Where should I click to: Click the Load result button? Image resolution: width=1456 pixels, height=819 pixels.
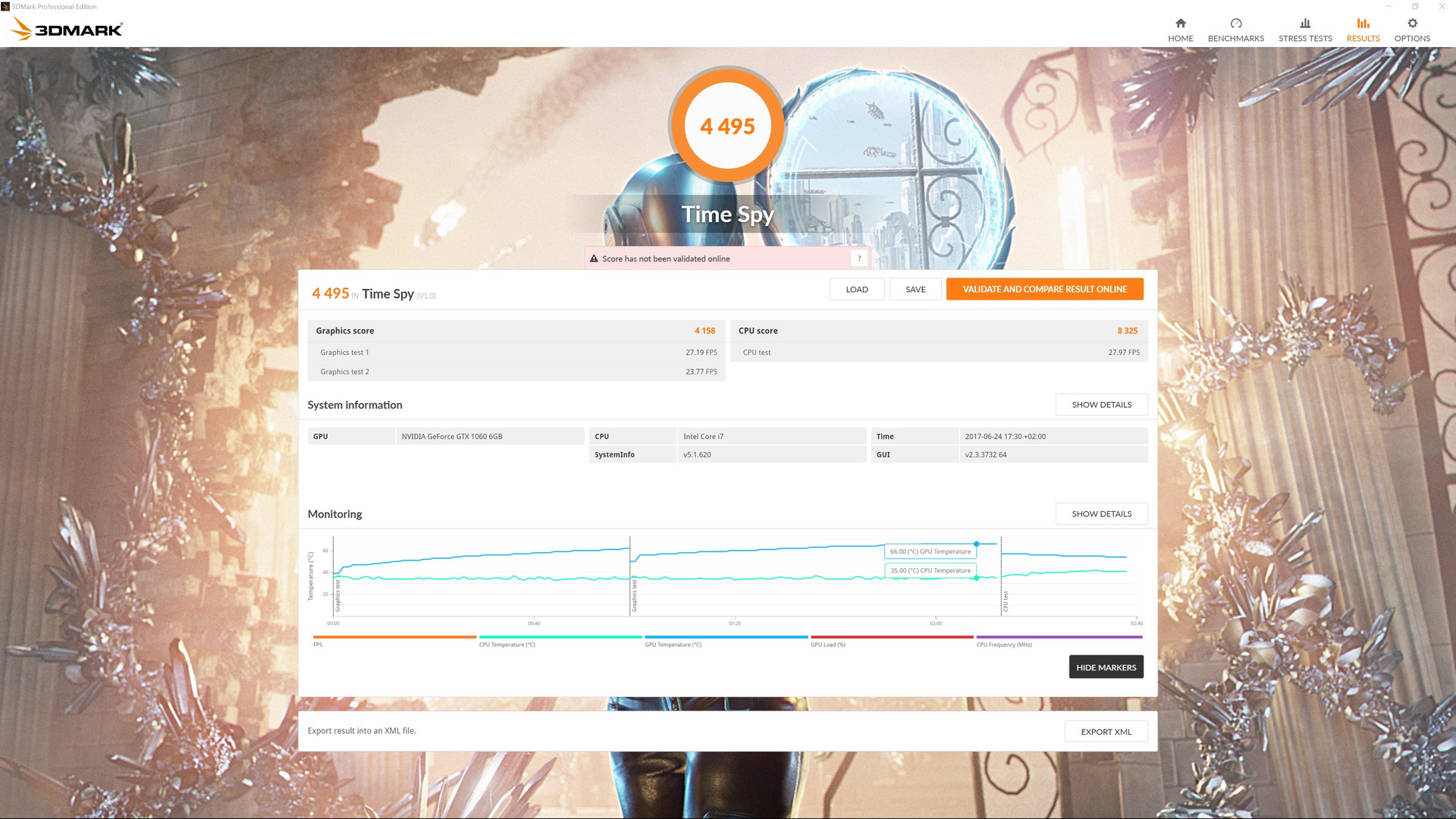857,289
